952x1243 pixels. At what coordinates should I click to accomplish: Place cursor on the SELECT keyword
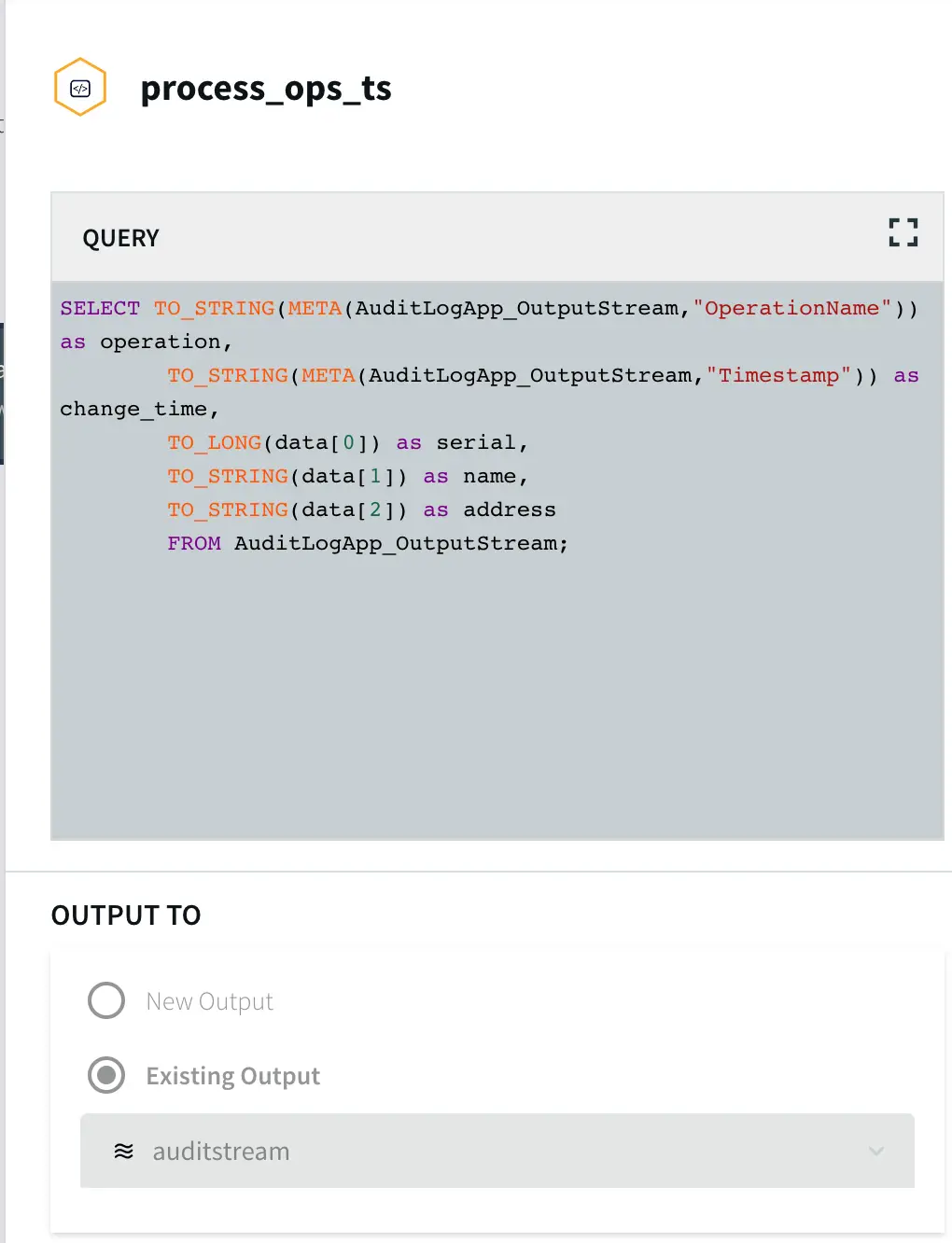(x=100, y=309)
